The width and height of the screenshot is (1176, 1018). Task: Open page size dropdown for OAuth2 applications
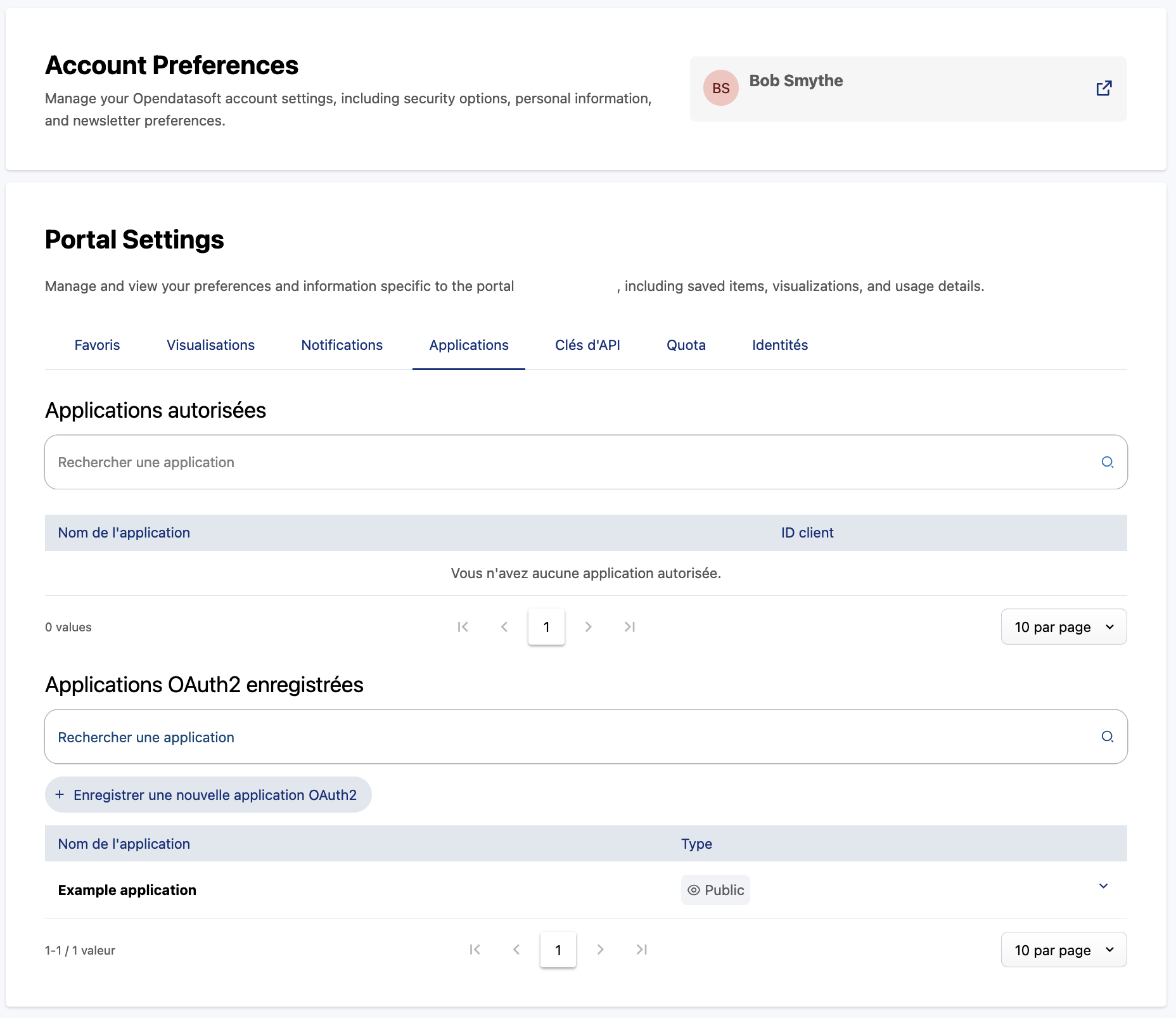tap(1063, 950)
